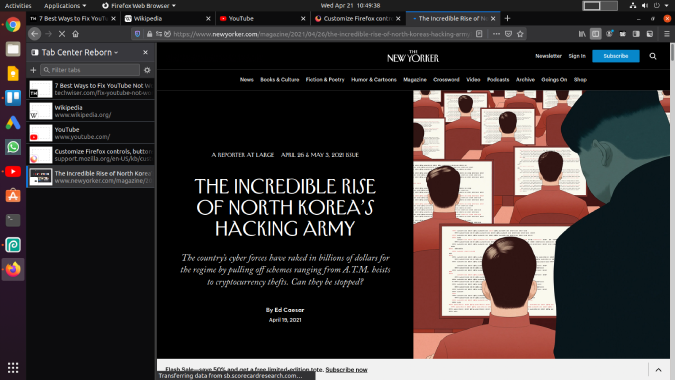The width and height of the screenshot is (675, 380).
Task: Toggle reader view in address bar
Action: (x=479, y=34)
